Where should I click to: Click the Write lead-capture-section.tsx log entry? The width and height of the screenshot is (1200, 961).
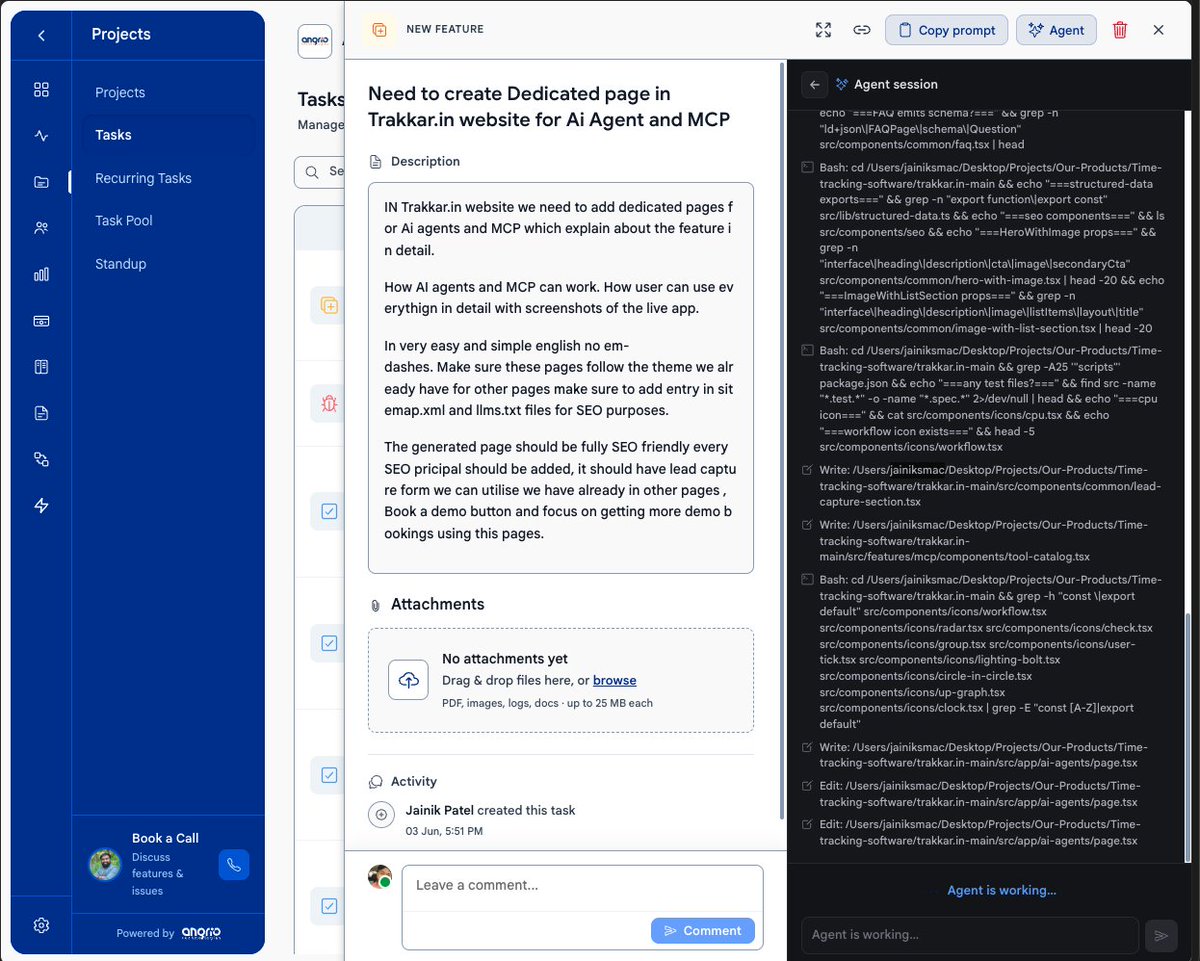980,485
